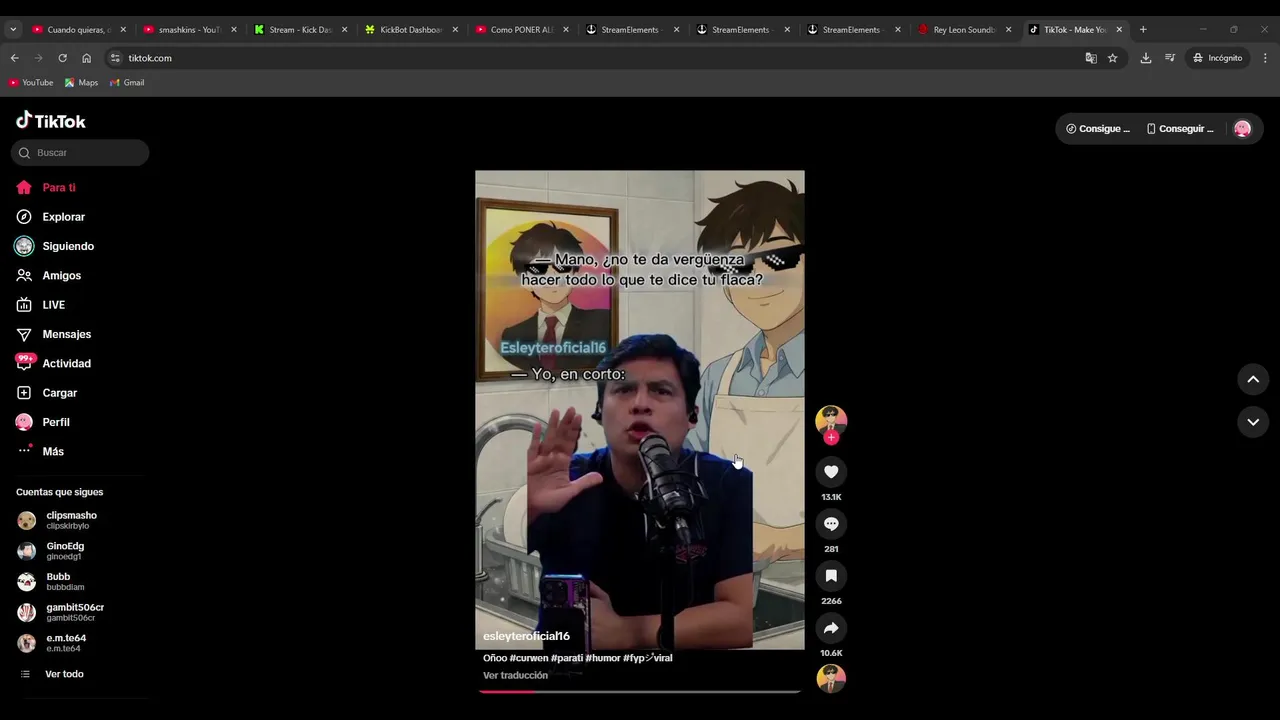Open the tab search dropdown
Screen dimensions: 1280x720
pos(13,30)
